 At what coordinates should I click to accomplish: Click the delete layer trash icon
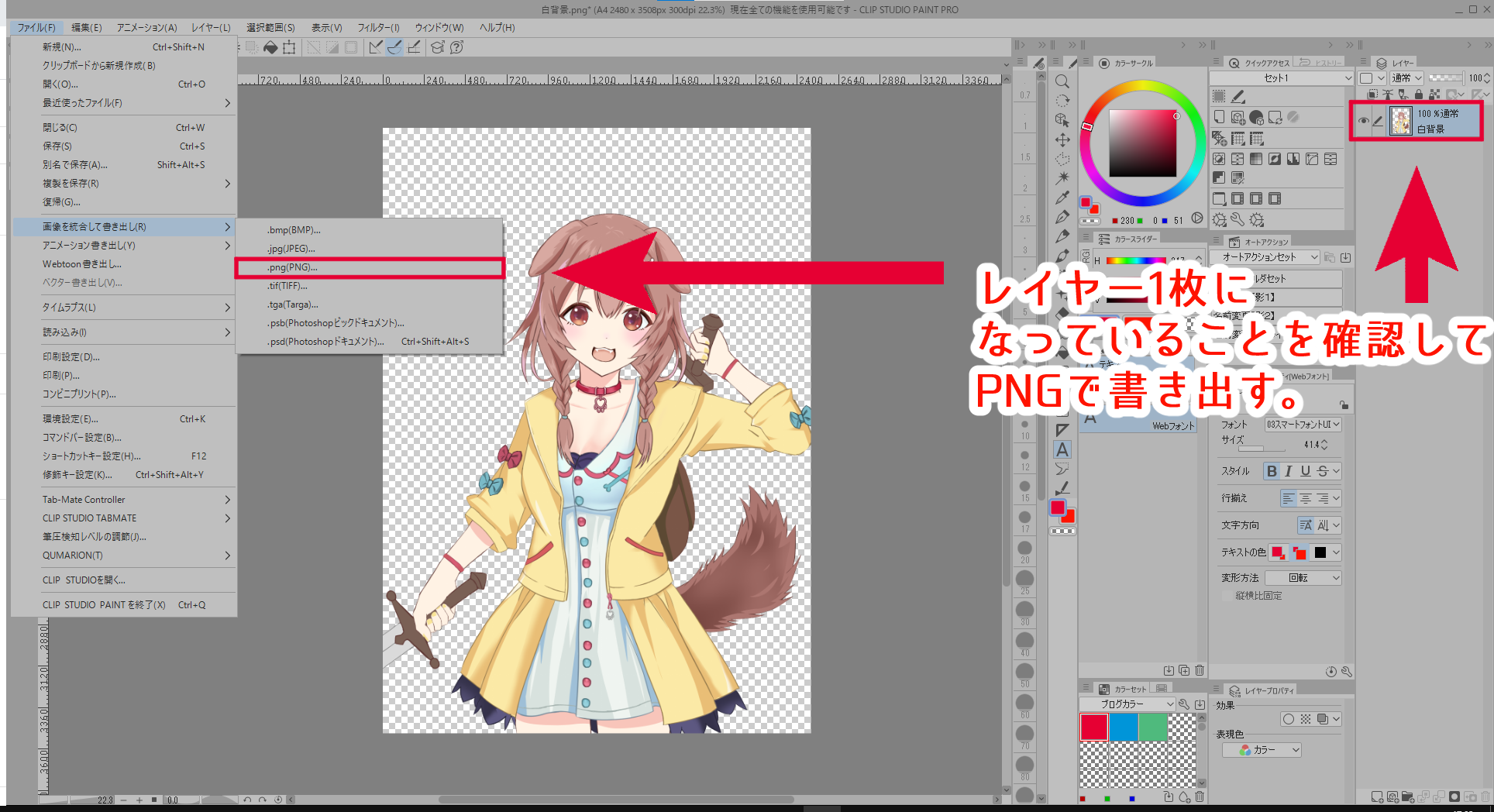1485,797
